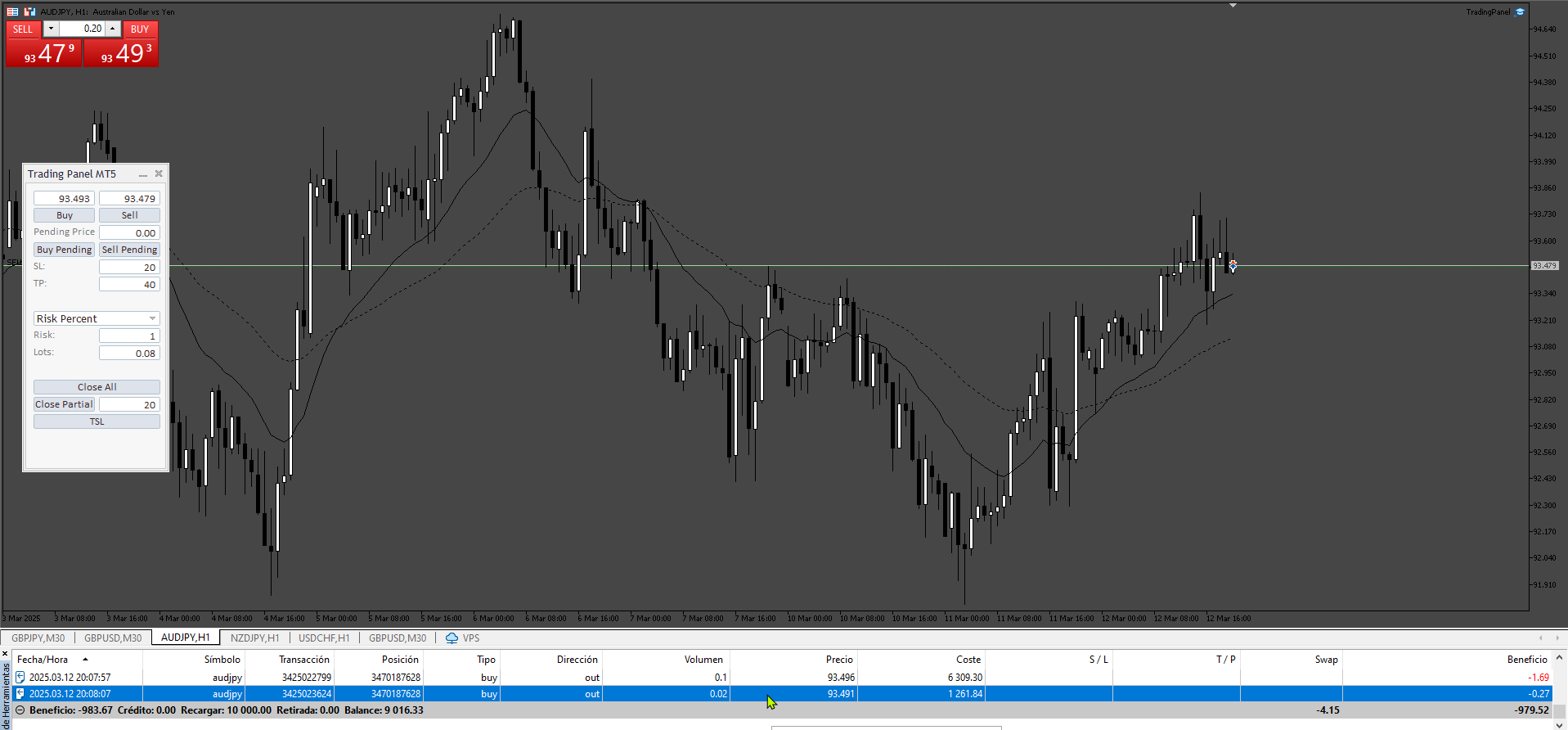Click the red BUY one-click button
This screenshot has height=730, width=1568.
(x=140, y=29)
